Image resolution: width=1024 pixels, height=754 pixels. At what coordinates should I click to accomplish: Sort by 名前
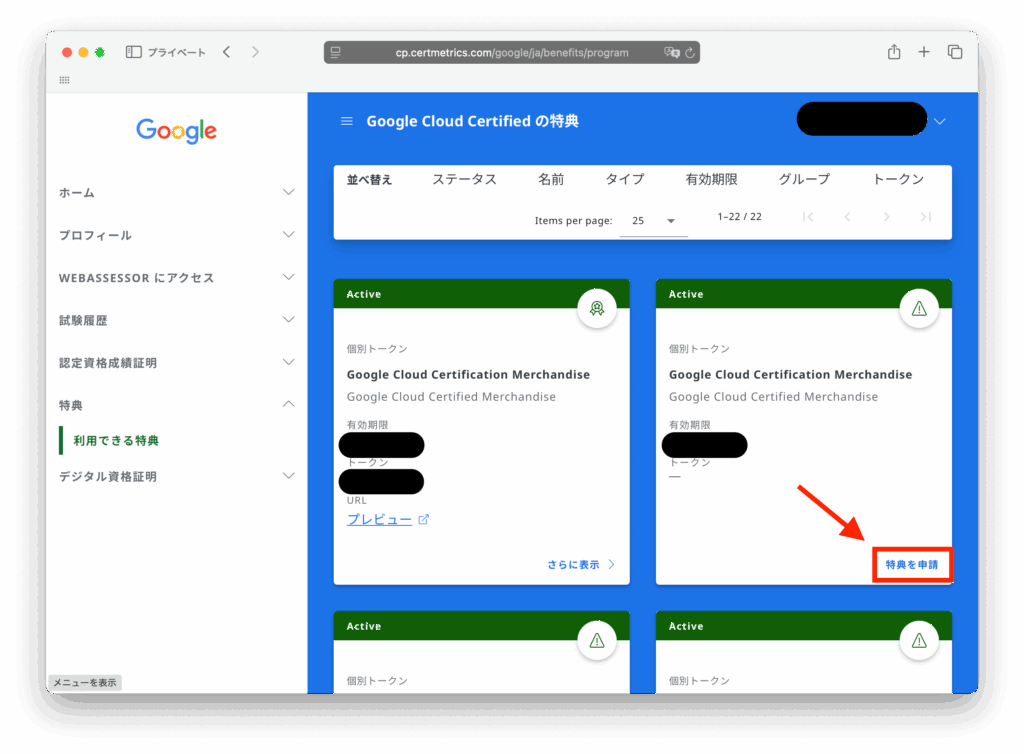[551, 180]
